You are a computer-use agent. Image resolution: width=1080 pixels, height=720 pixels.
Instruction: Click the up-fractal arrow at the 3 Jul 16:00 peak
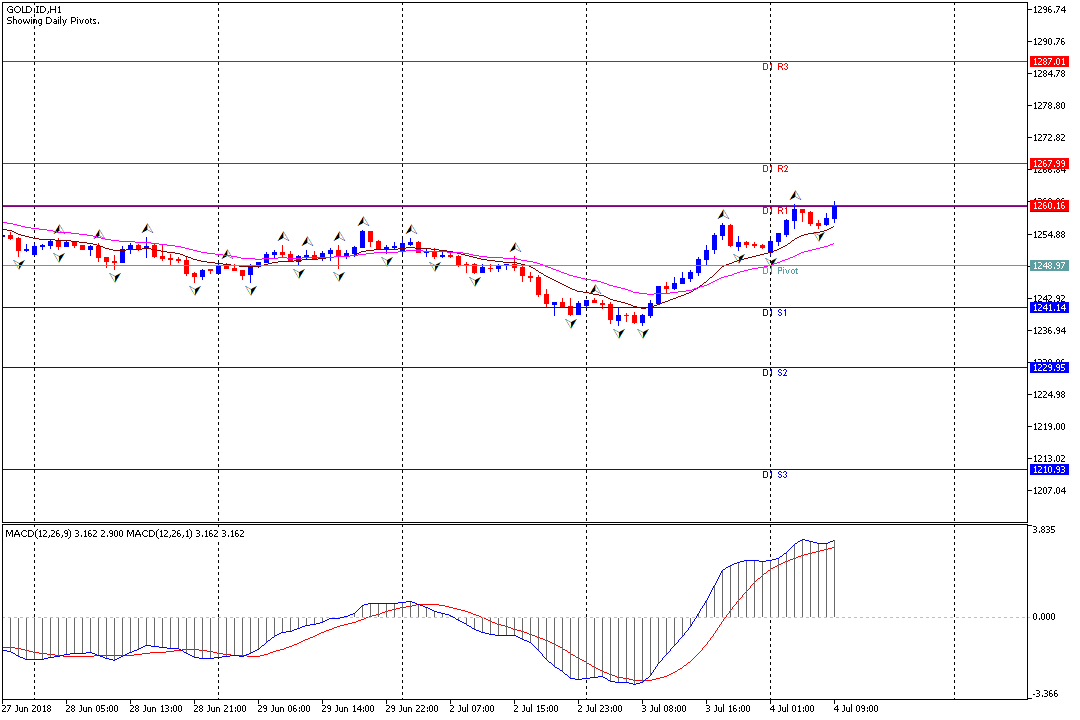pyautogui.click(x=722, y=214)
